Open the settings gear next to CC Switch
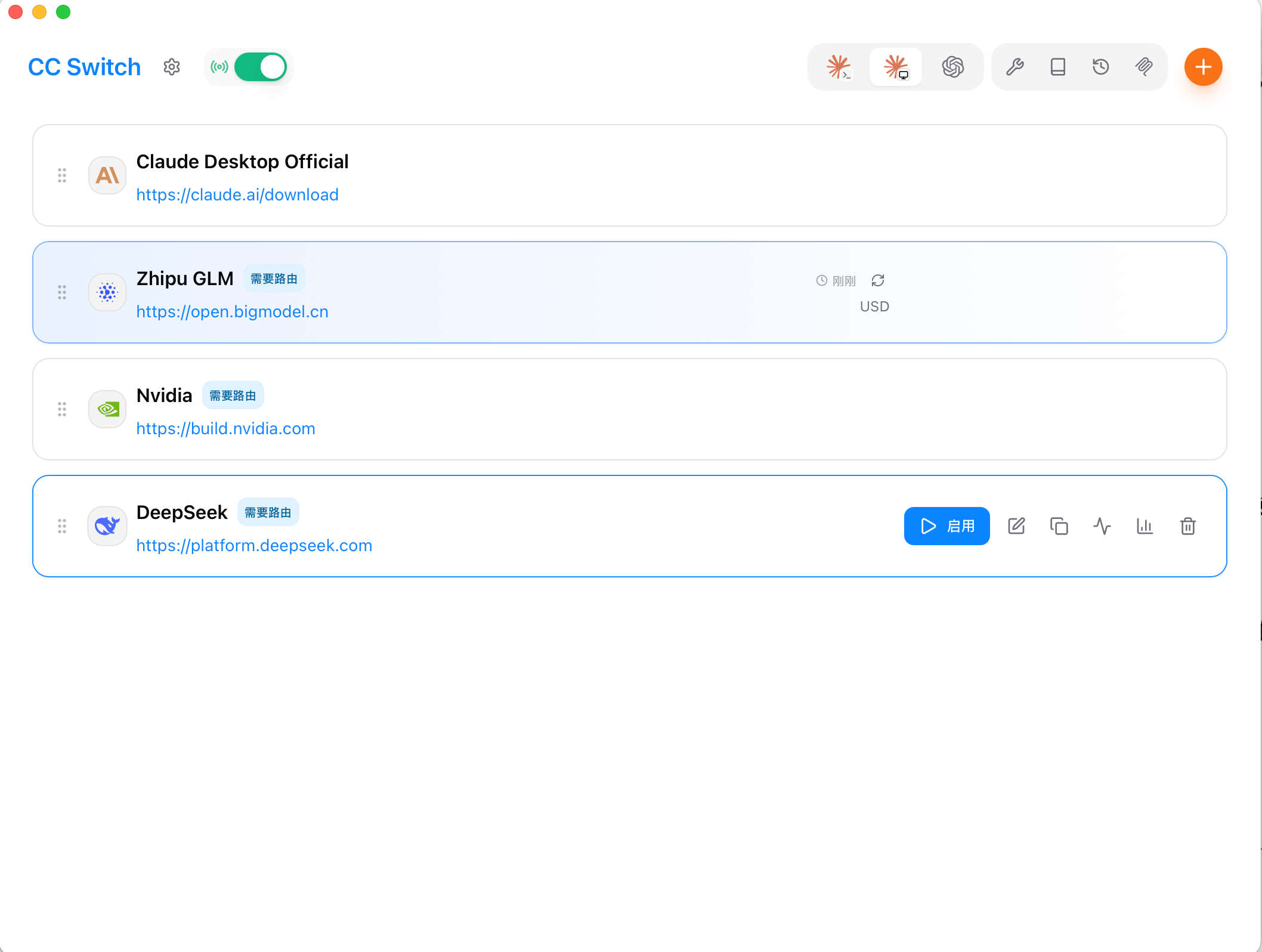This screenshot has width=1262, height=952. 172,67
